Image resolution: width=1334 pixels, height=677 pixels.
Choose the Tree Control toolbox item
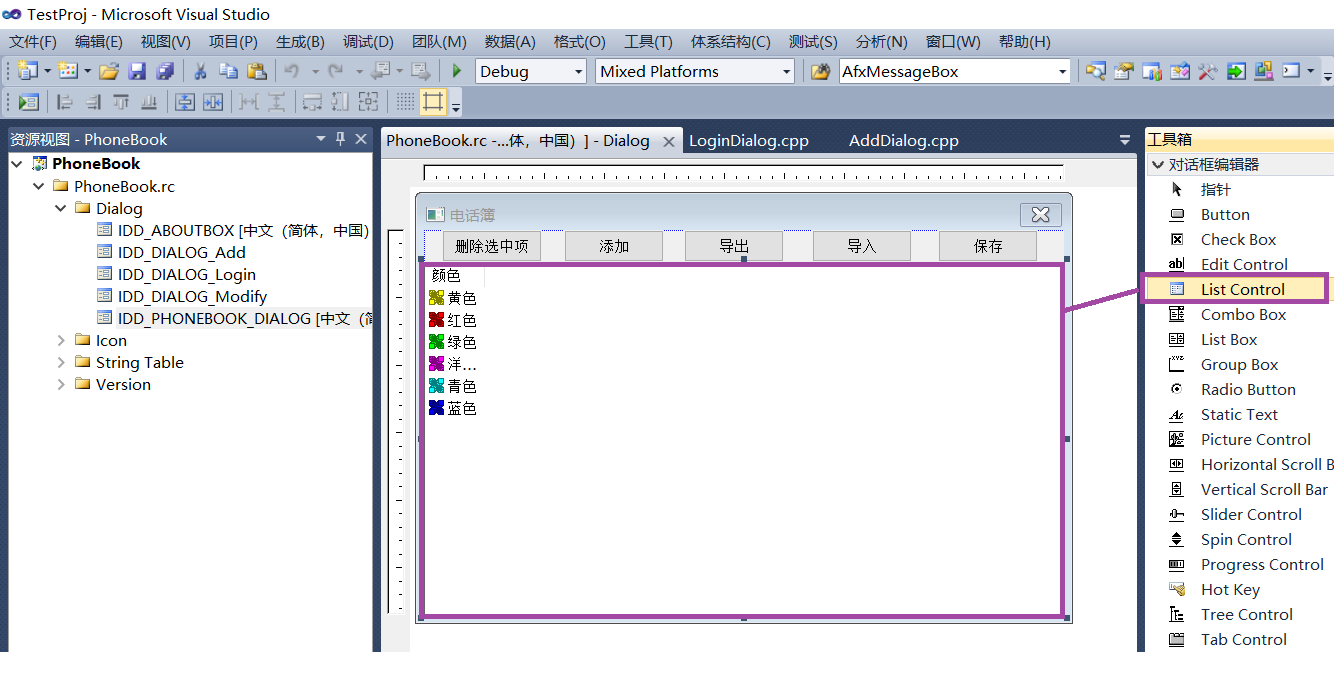coord(1246,614)
